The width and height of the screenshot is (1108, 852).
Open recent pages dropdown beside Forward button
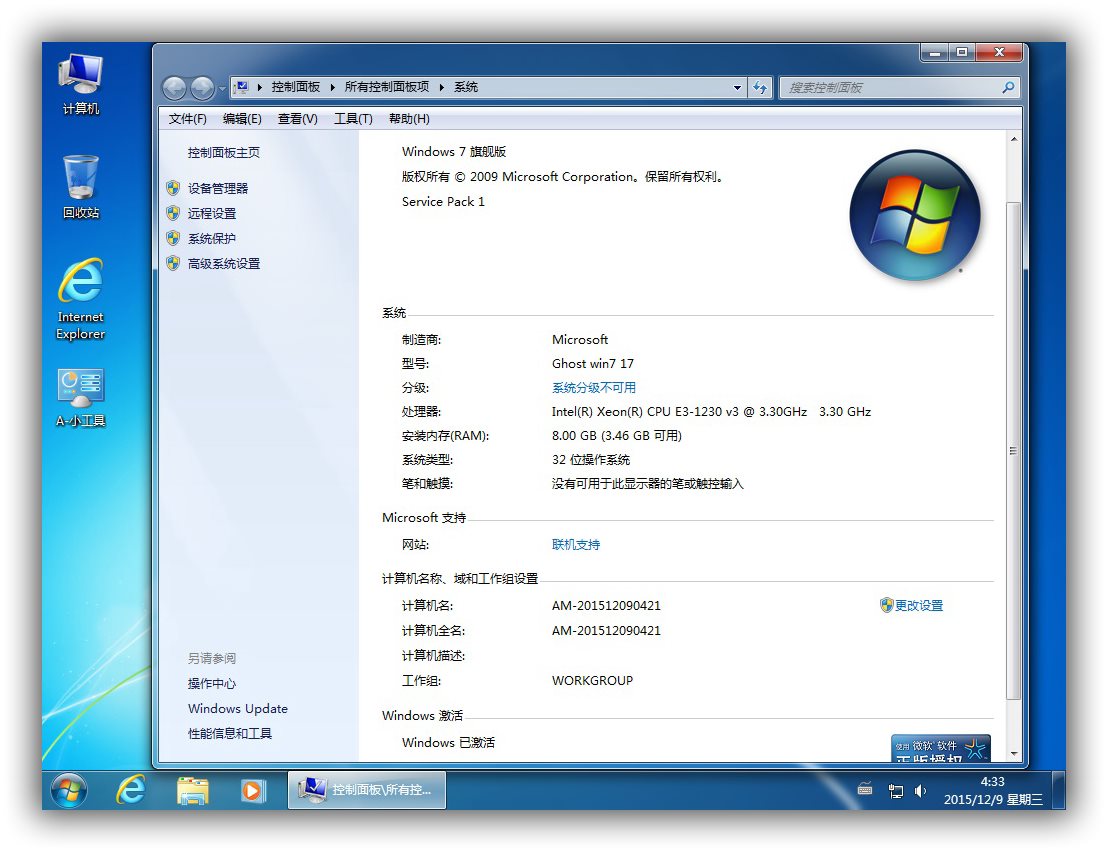coord(222,88)
